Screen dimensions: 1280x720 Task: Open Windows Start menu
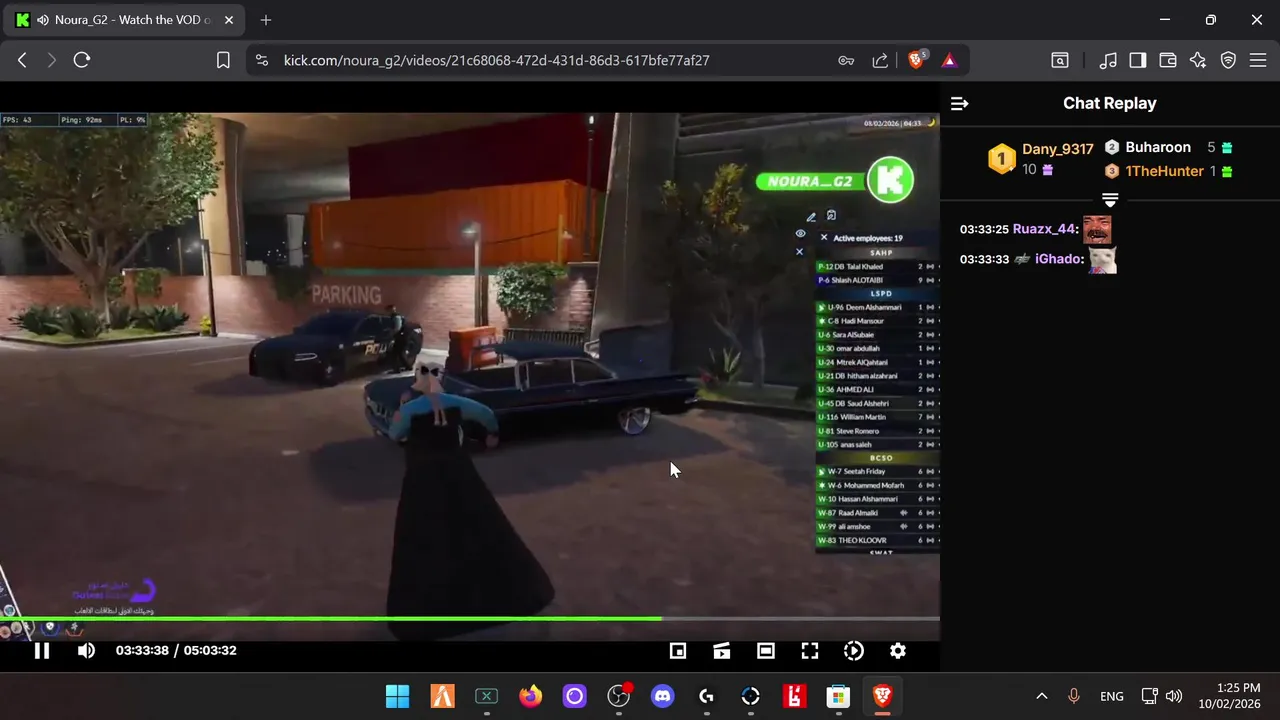[x=397, y=696]
